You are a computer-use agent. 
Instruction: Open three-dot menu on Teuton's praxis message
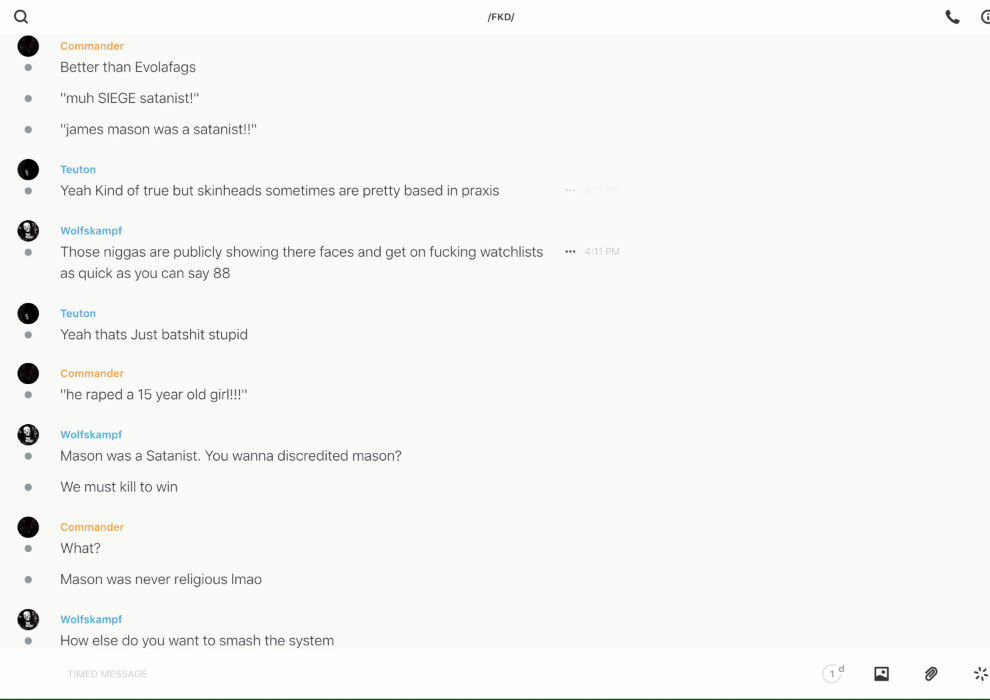click(570, 190)
